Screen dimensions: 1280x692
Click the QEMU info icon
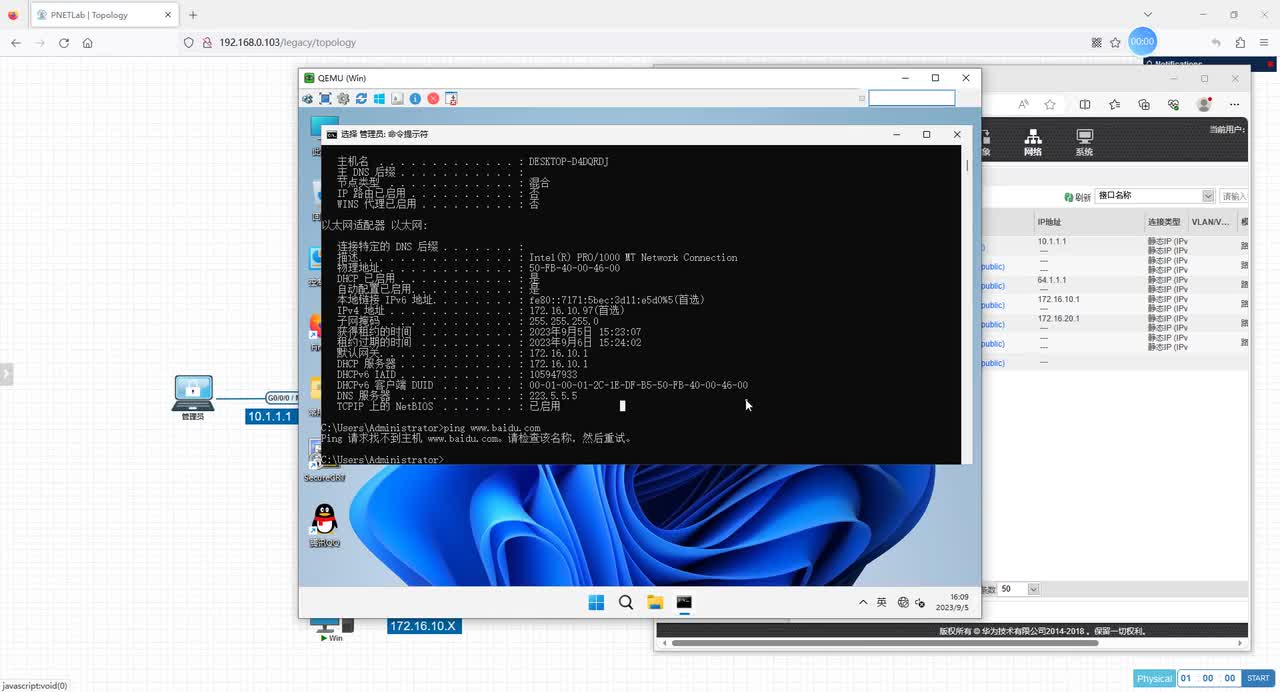click(x=415, y=99)
